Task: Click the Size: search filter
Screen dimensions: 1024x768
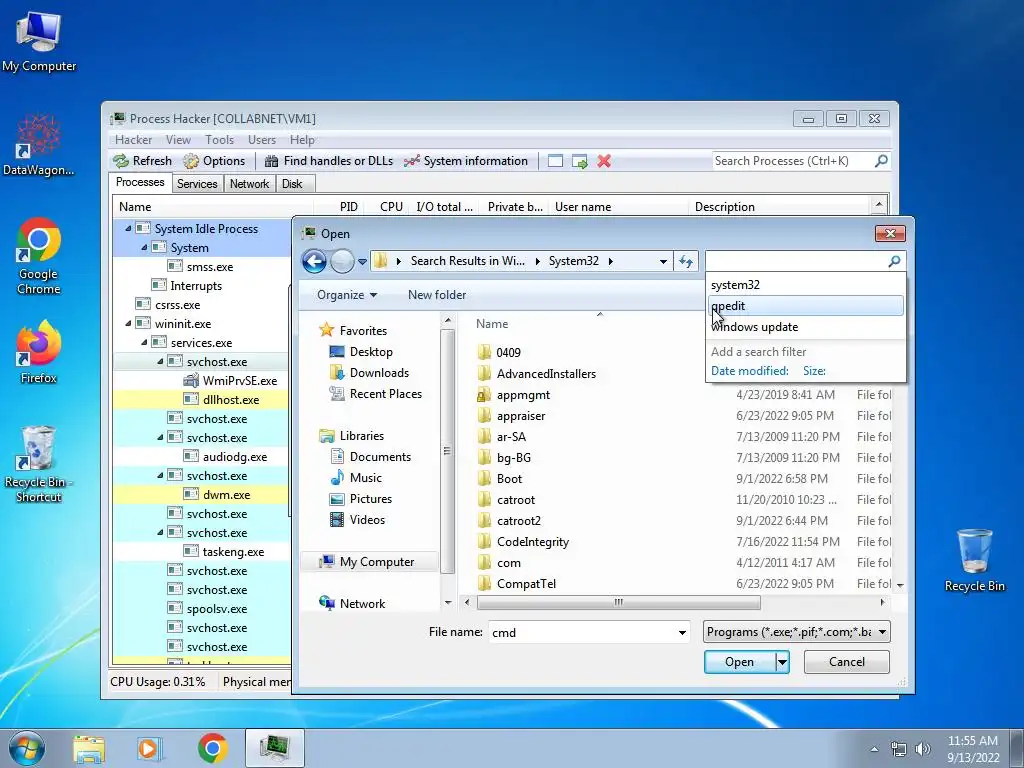Action: click(814, 371)
